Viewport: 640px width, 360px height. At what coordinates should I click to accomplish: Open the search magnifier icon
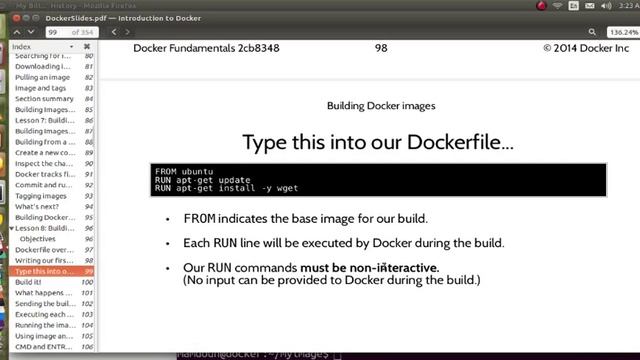pos(592,32)
